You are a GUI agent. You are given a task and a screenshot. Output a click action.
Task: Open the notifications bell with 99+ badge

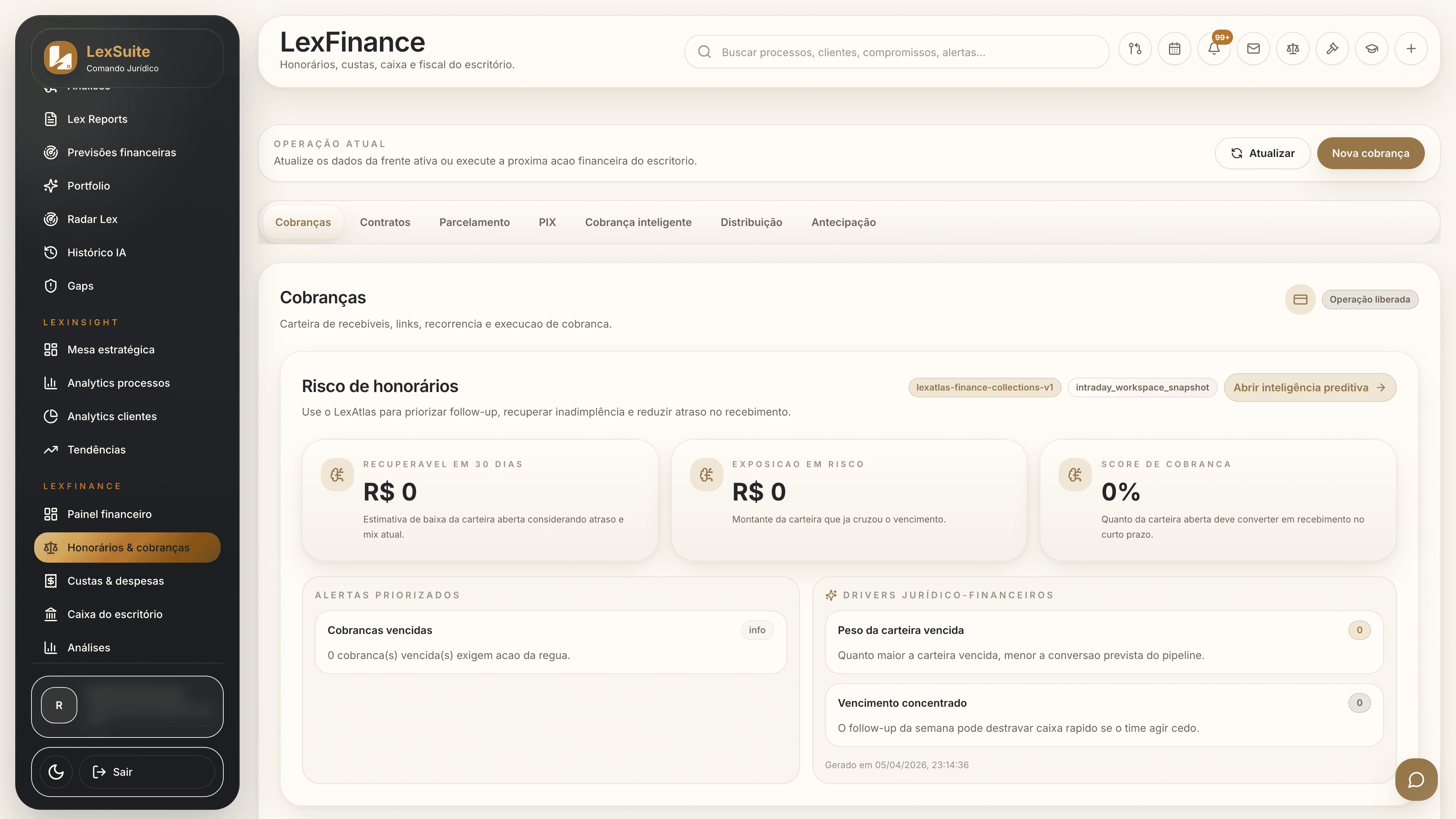tap(1213, 49)
